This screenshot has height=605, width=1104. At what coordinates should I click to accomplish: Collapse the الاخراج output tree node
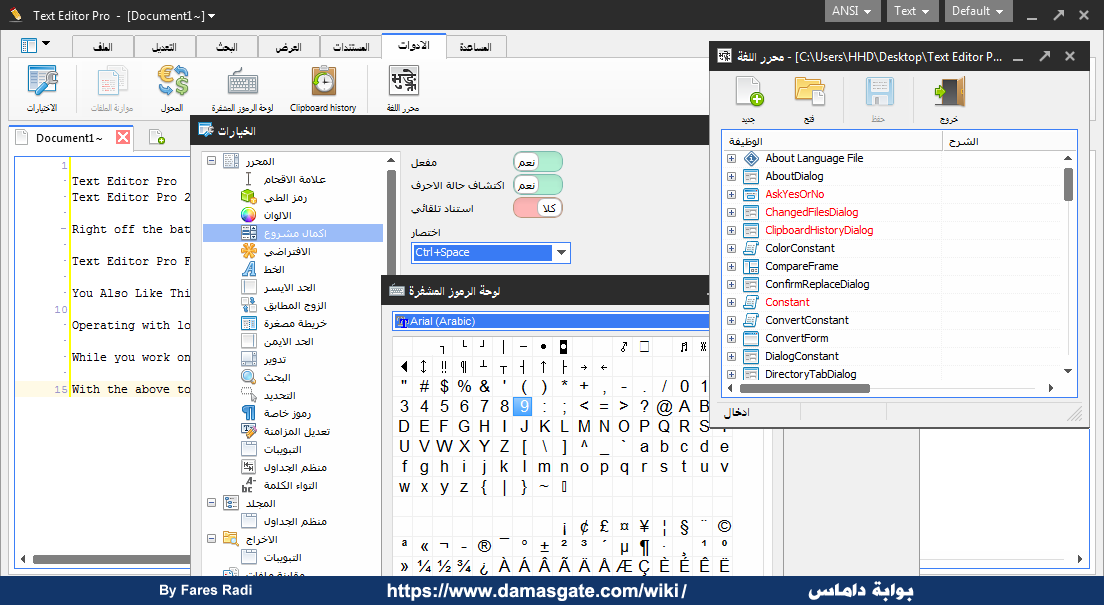pyautogui.click(x=211, y=539)
